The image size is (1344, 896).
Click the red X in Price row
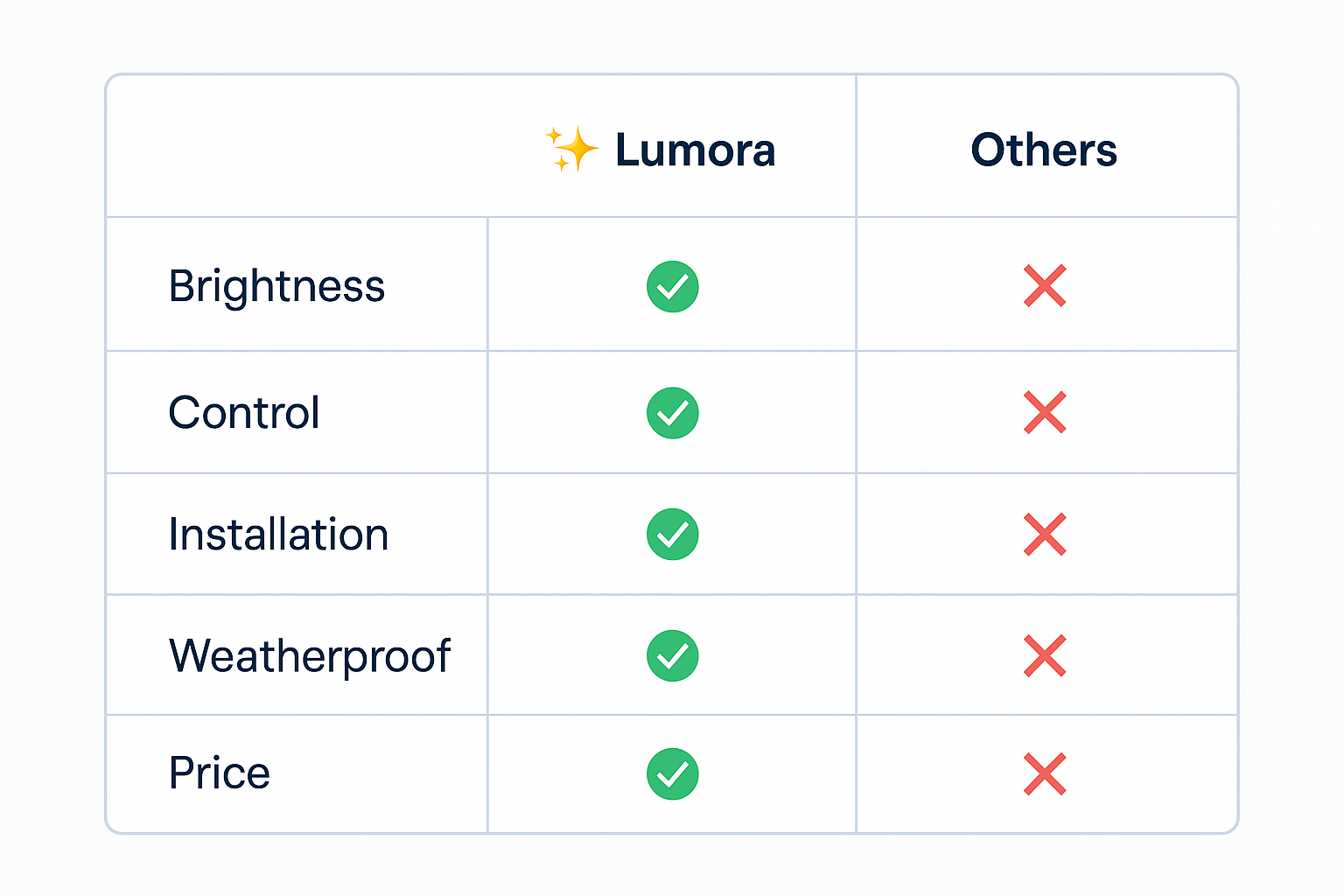[1045, 773]
